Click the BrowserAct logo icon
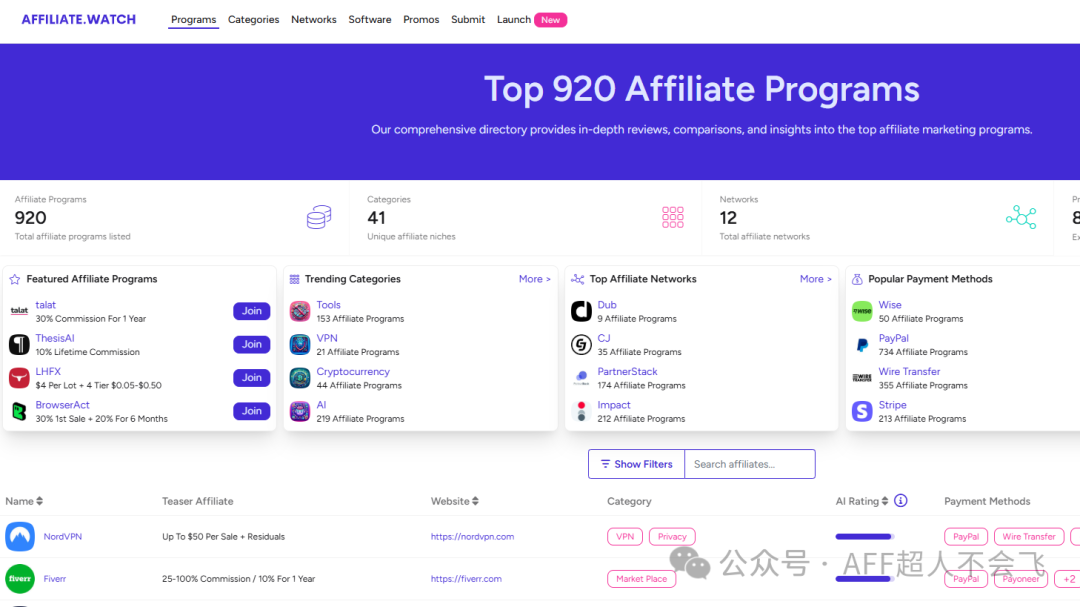1080x607 pixels. (x=19, y=411)
